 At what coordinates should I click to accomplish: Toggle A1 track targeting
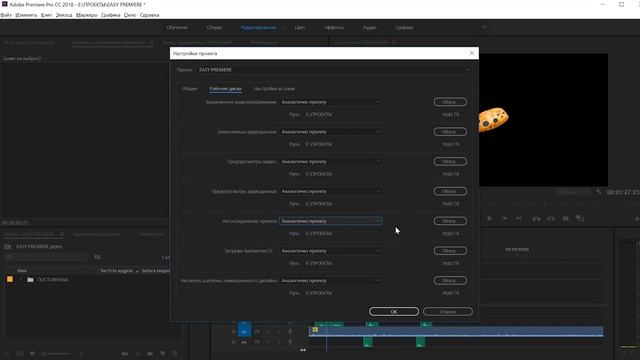[244, 331]
